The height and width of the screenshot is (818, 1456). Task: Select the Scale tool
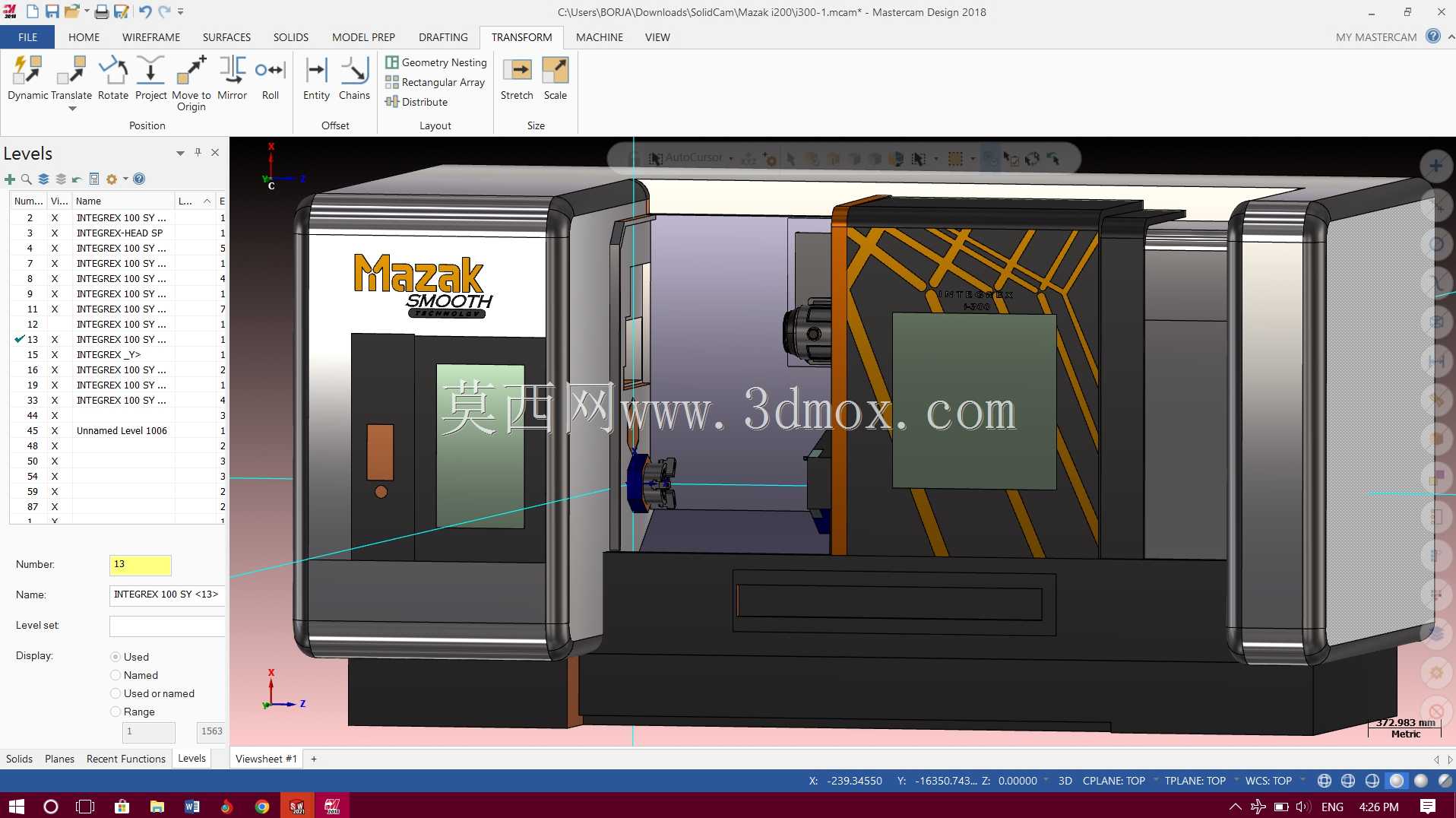pos(555,78)
